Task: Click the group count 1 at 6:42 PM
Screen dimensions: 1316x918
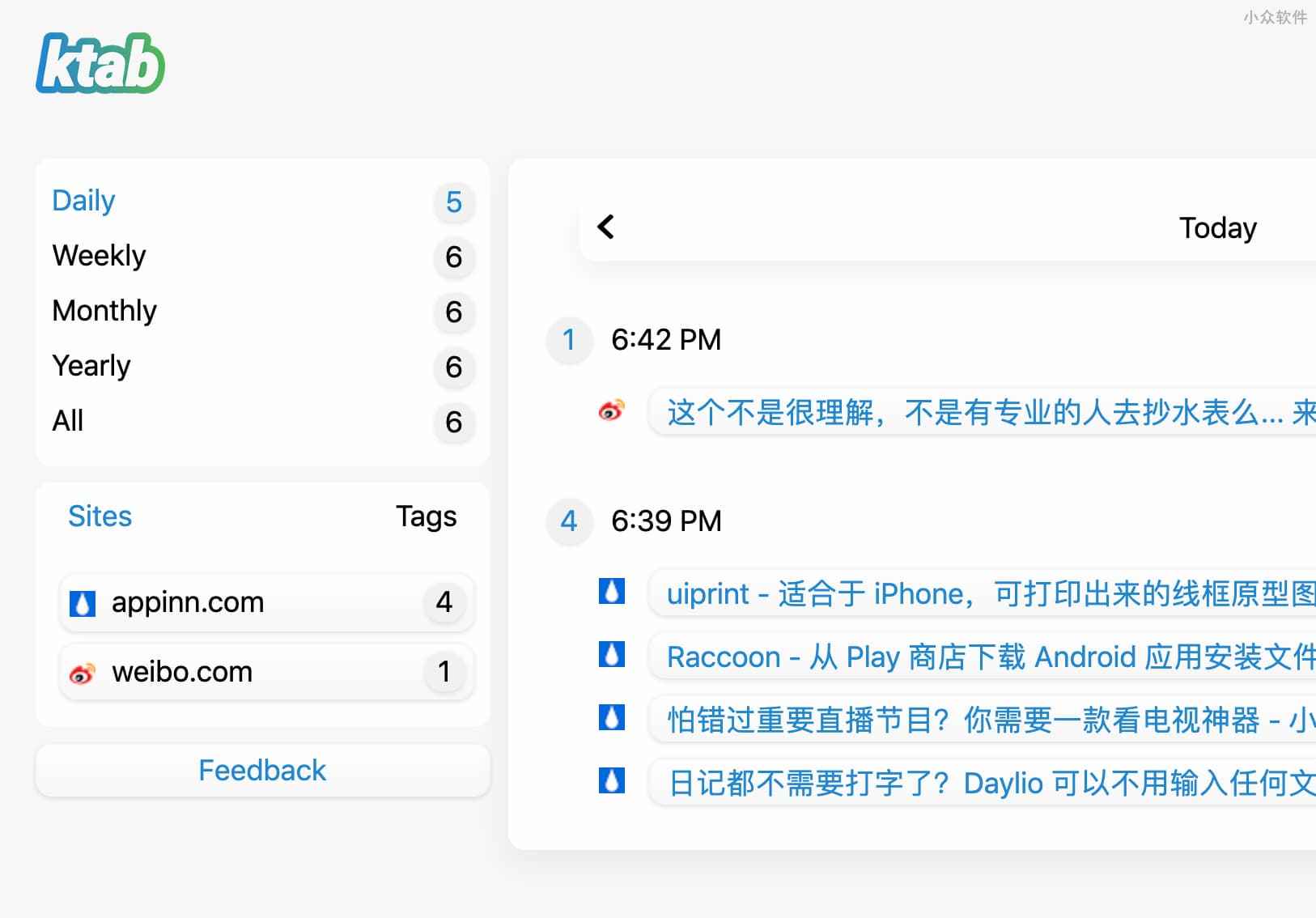Action: (569, 340)
